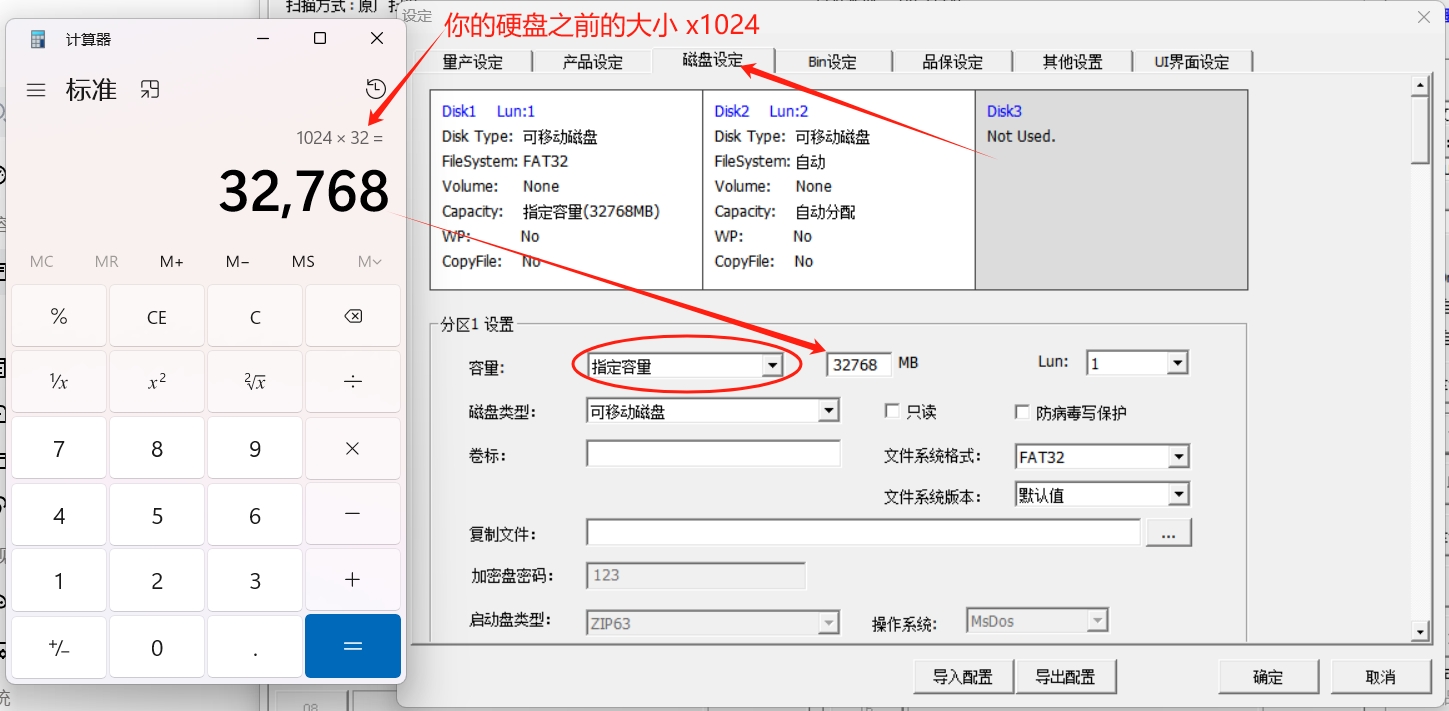Expand the 磁盘类型 dropdown
The height and width of the screenshot is (711, 1449).
828,410
